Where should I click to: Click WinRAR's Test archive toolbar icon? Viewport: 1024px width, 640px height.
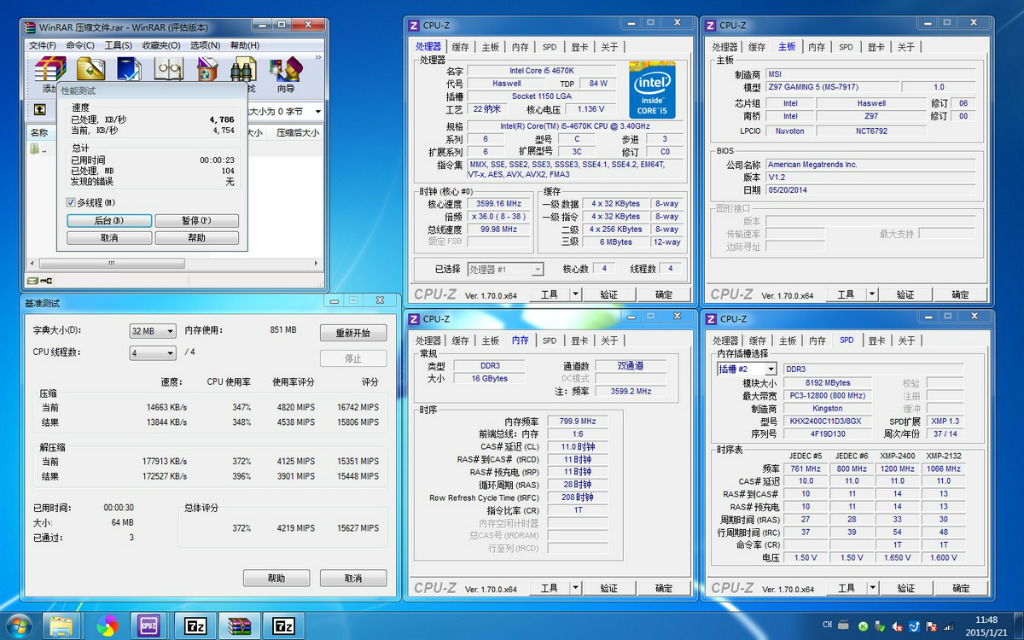tap(129, 69)
